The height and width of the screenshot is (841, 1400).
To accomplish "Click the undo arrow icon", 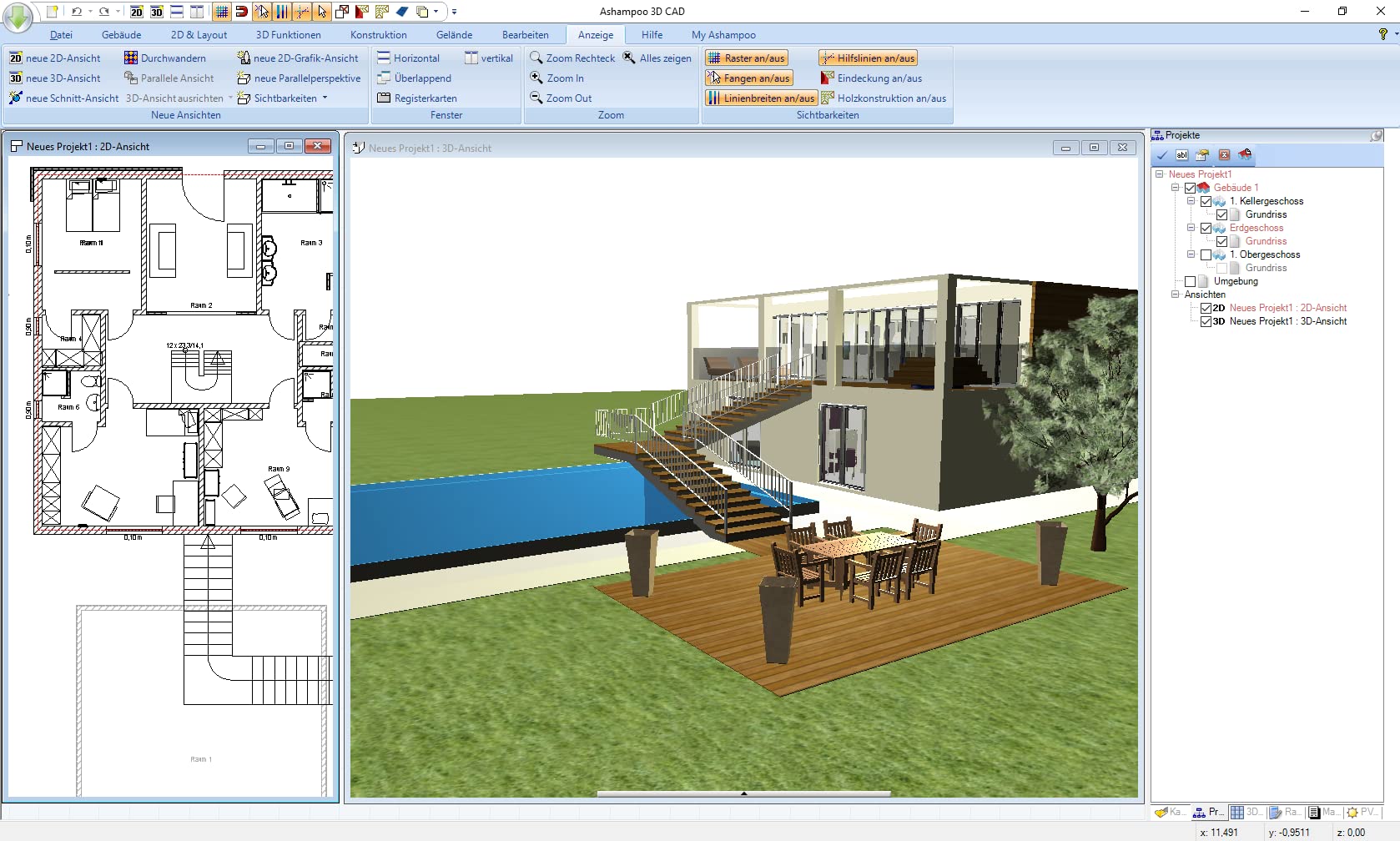I will pyautogui.click(x=77, y=12).
